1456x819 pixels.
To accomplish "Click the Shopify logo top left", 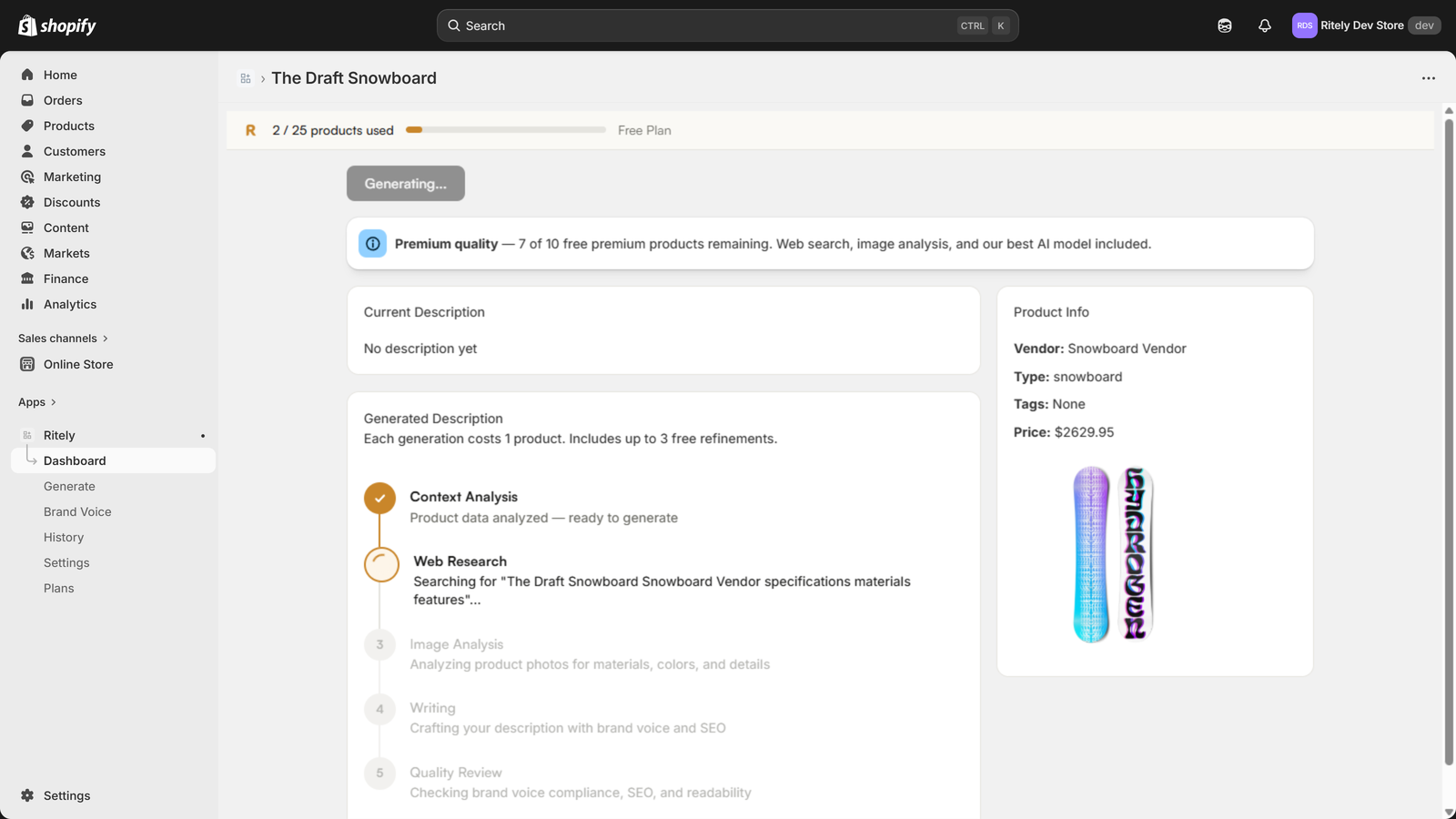I will [x=56, y=25].
